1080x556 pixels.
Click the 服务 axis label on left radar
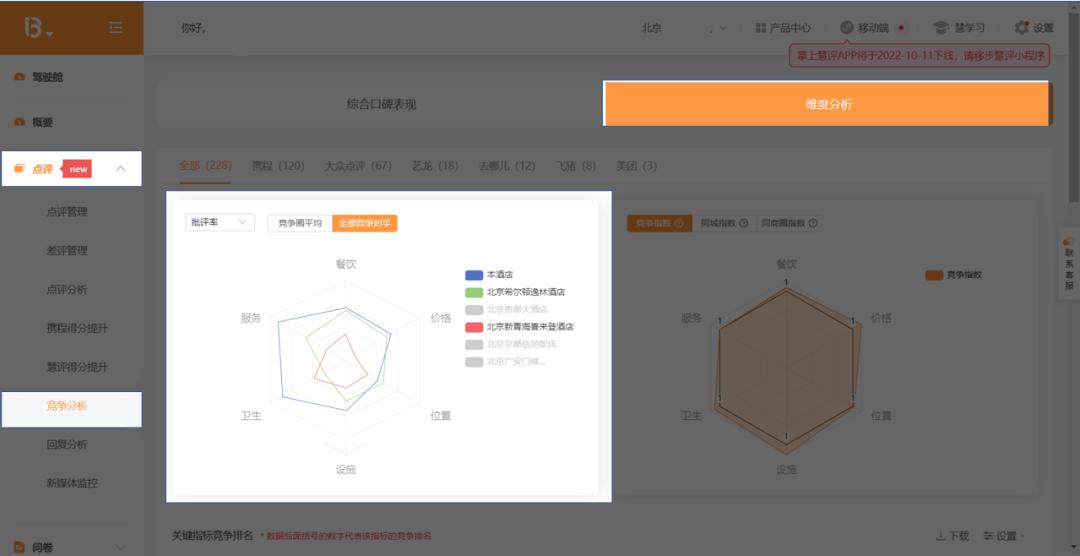[251, 318]
